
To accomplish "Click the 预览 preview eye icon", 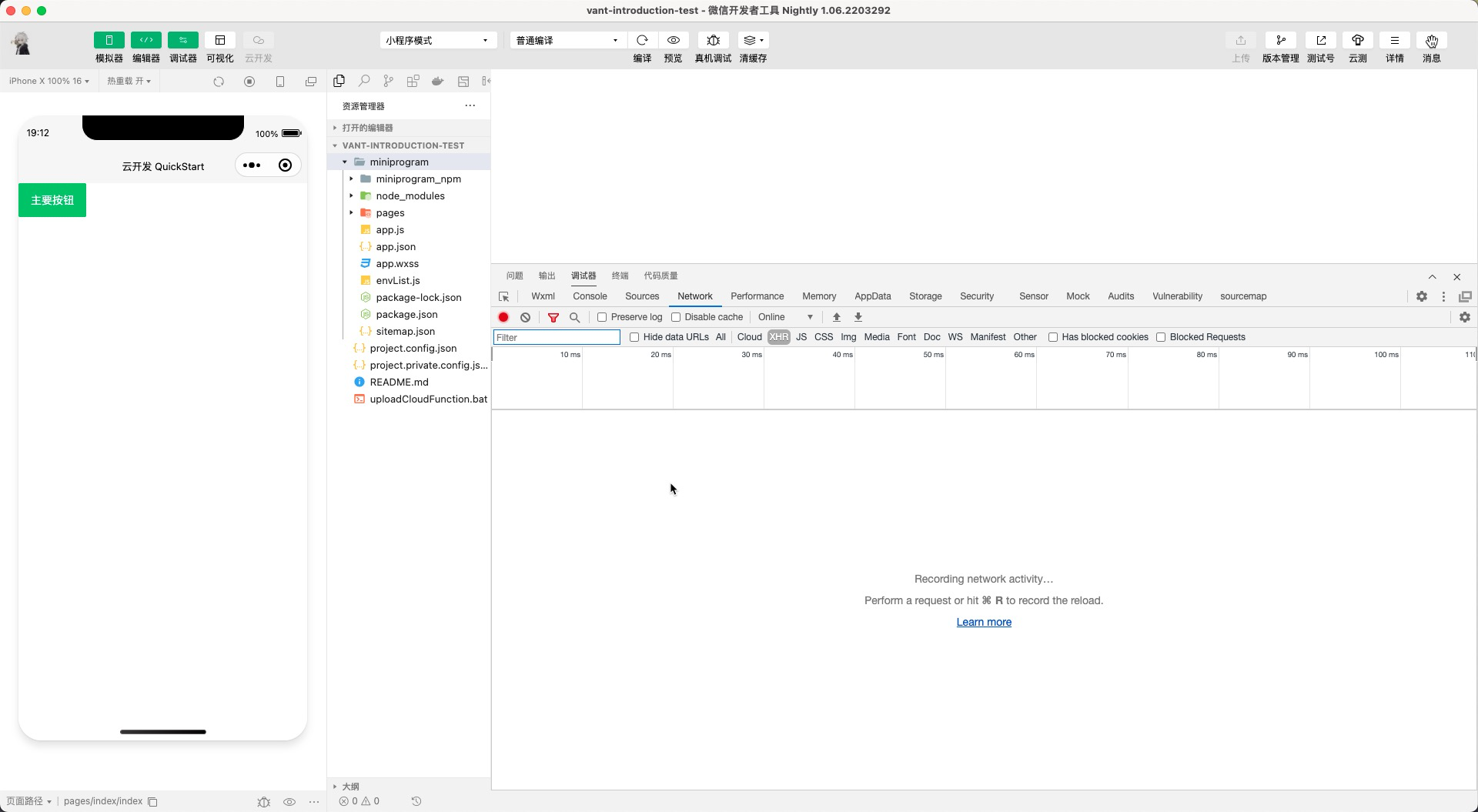I will pos(673,40).
